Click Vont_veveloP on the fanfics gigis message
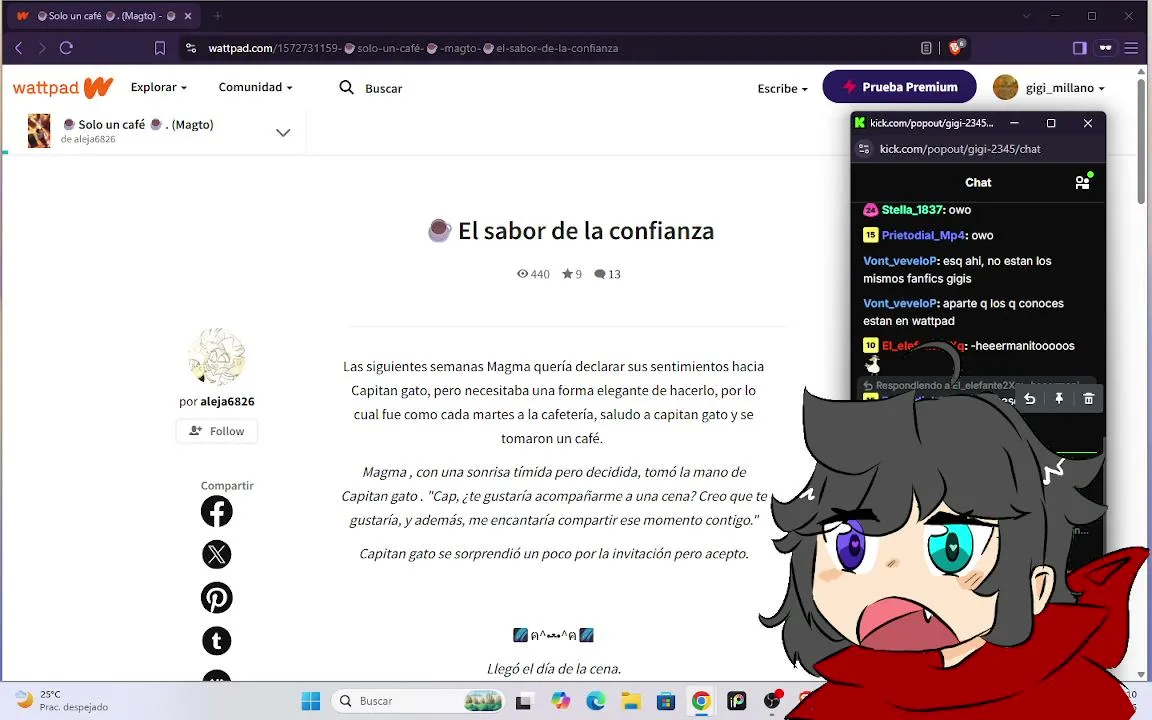Viewport: 1152px width, 720px height. (900, 261)
